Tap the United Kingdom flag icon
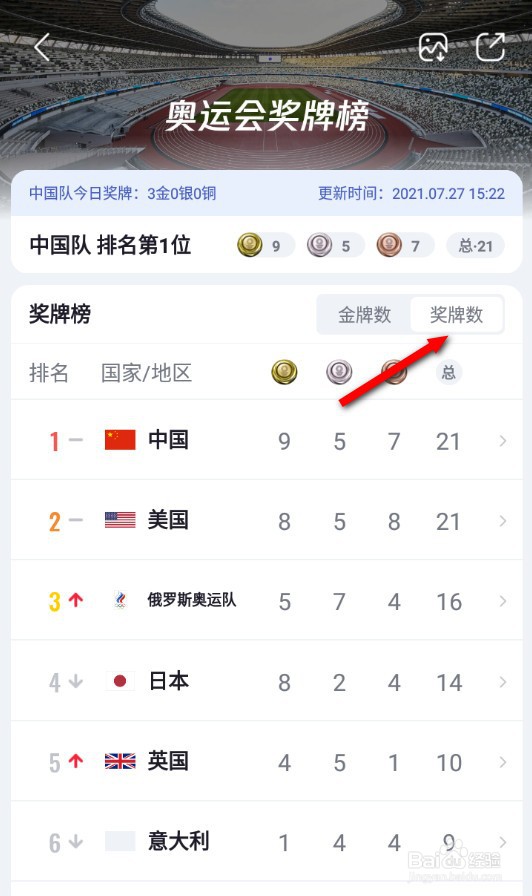 (x=120, y=761)
